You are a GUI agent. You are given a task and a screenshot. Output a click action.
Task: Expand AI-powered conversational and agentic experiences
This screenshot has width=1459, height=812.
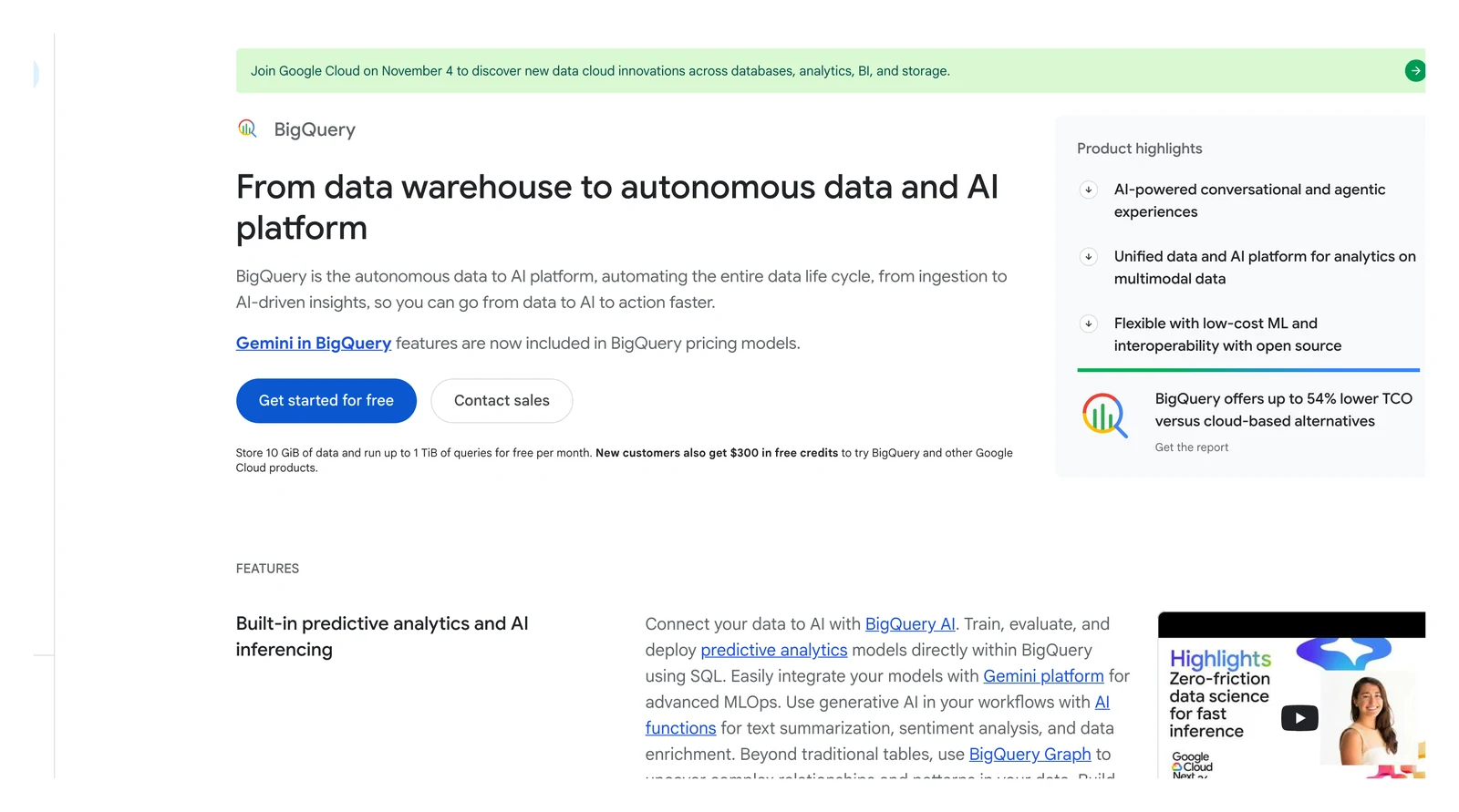coord(1088,190)
